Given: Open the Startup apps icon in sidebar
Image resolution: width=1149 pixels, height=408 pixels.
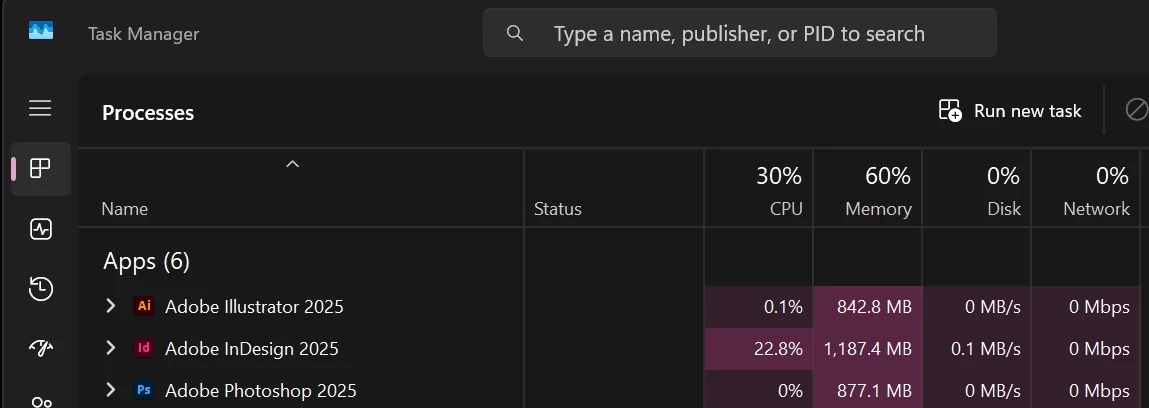Looking at the screenshot, I should (x=40, y=347).
